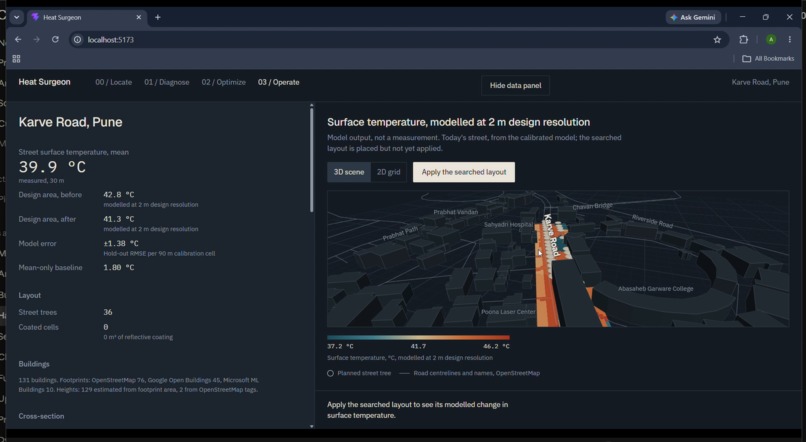Switch to the 3D scene view
The width and height of the screenshot is (806, 442).
point(349,172)
